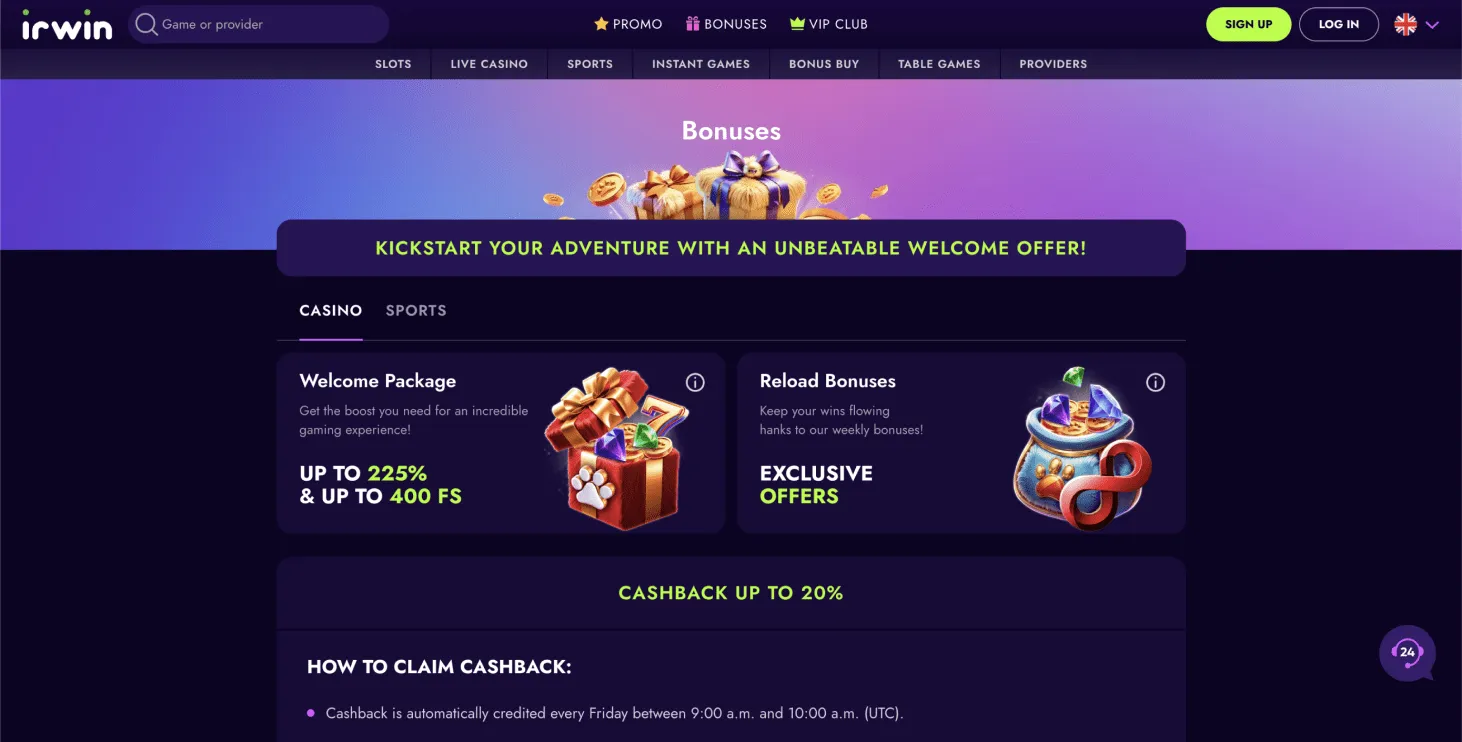Click the irwin logo

67,25
